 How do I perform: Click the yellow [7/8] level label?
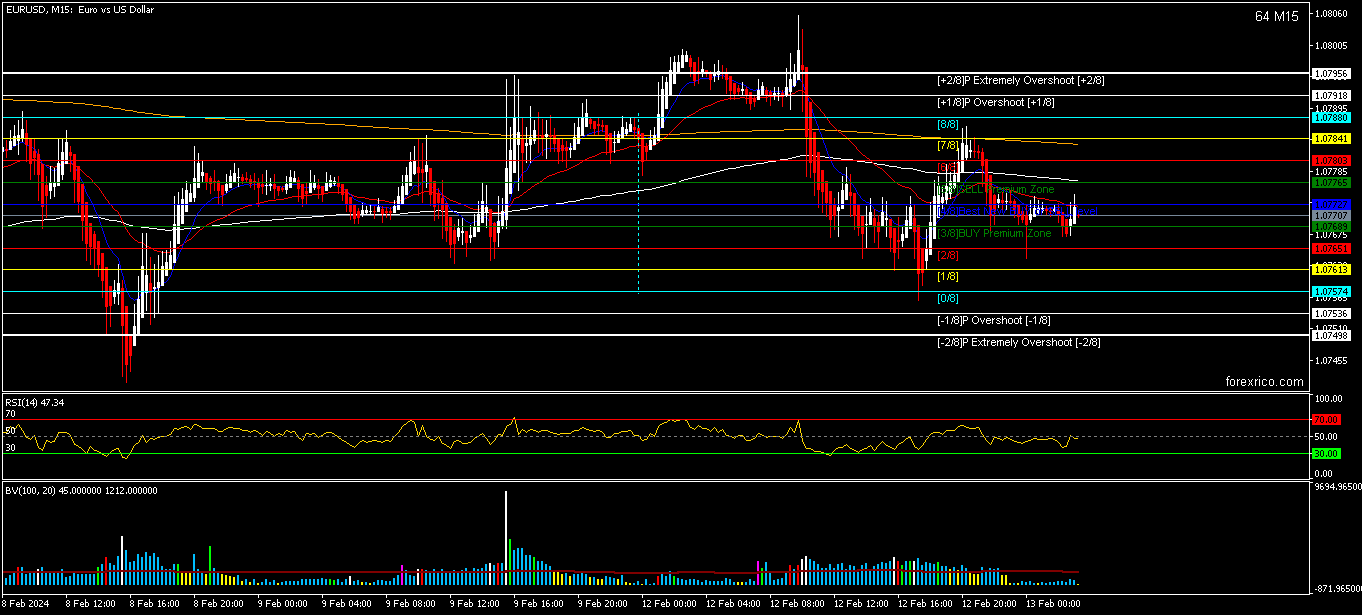click(x=947, y=146)
